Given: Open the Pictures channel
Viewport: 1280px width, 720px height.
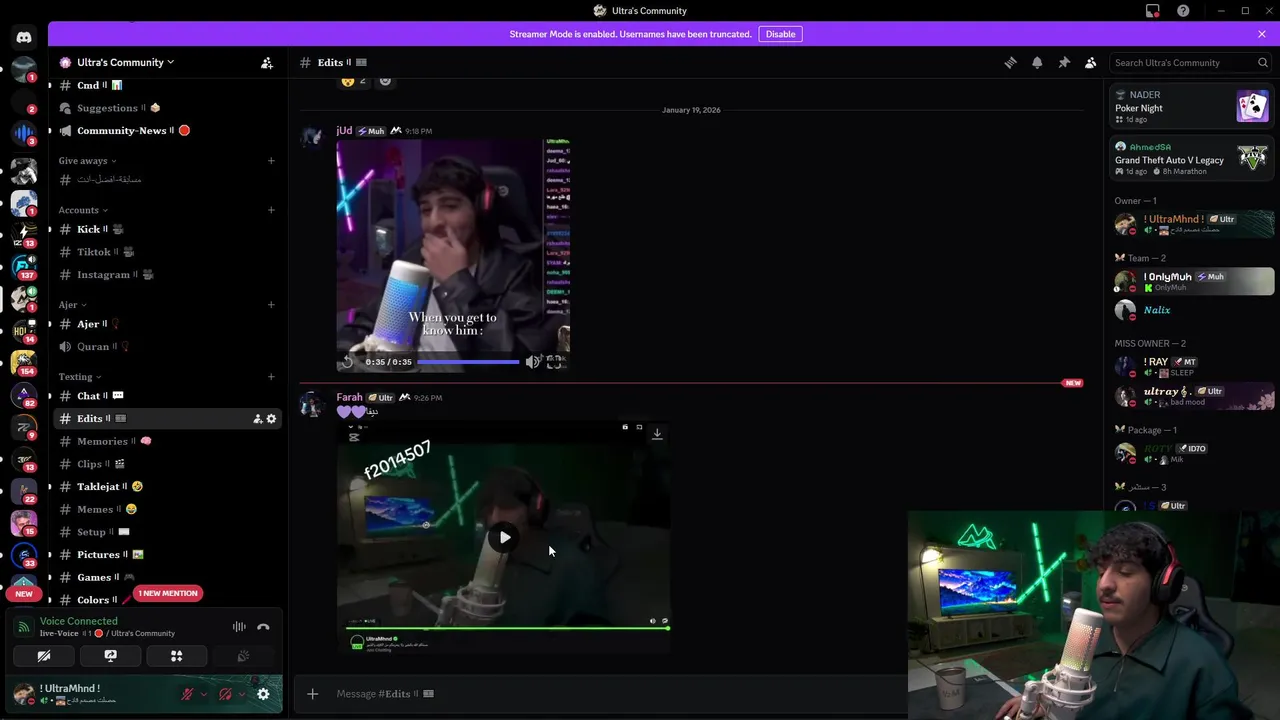Looking at the screenshot, I should coord(166,554).
